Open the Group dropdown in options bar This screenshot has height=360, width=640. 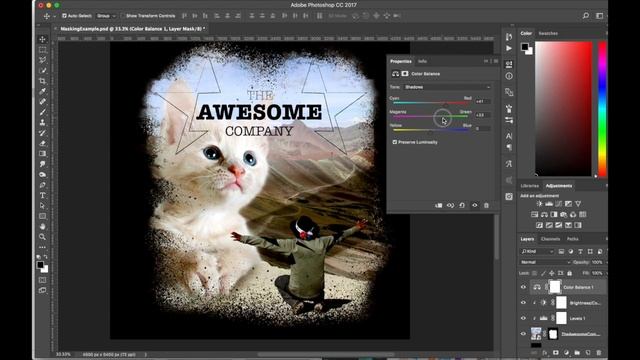point(106,16)
